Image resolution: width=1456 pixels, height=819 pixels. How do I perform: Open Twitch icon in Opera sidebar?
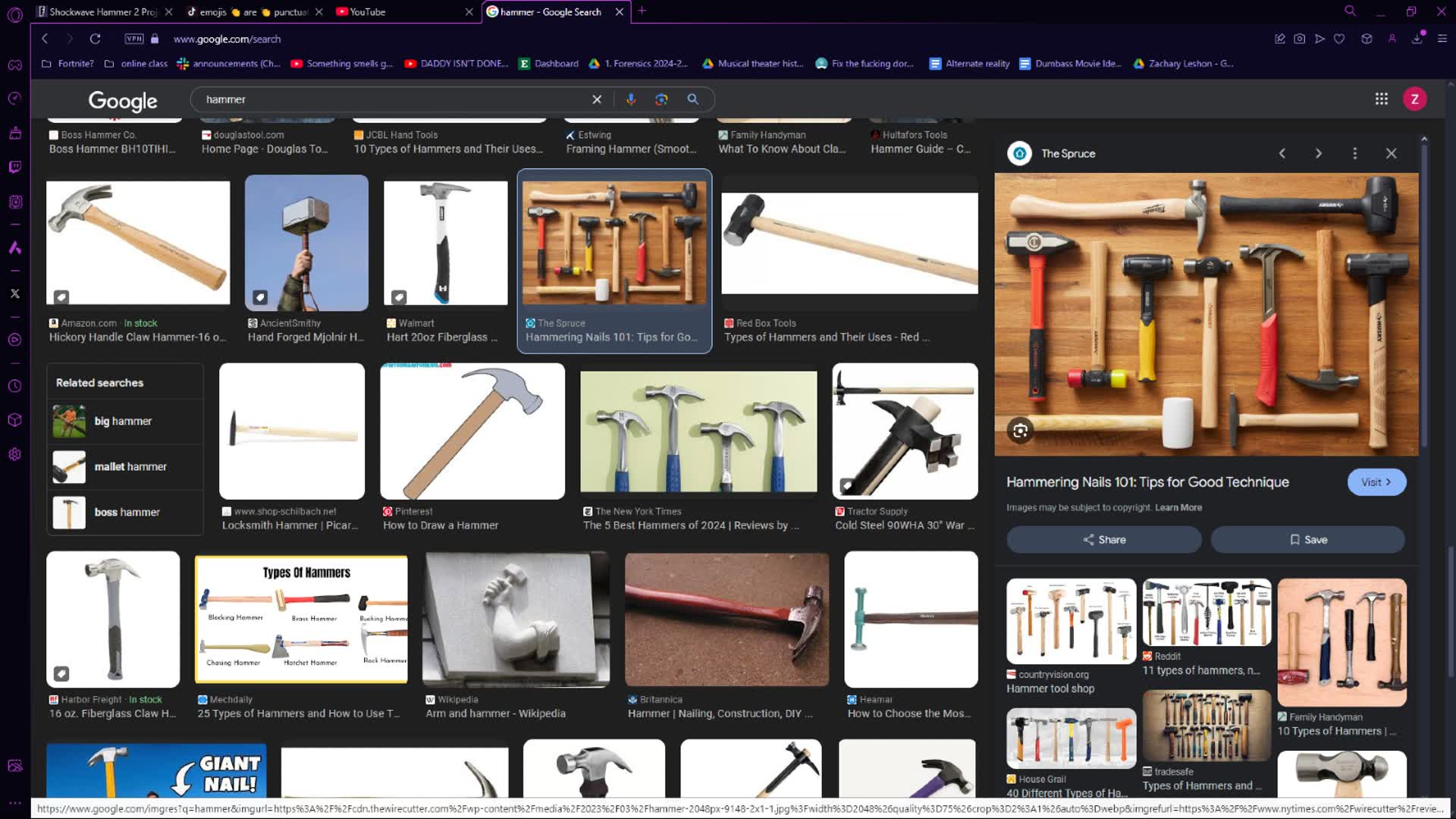click(x=14, y=167)
